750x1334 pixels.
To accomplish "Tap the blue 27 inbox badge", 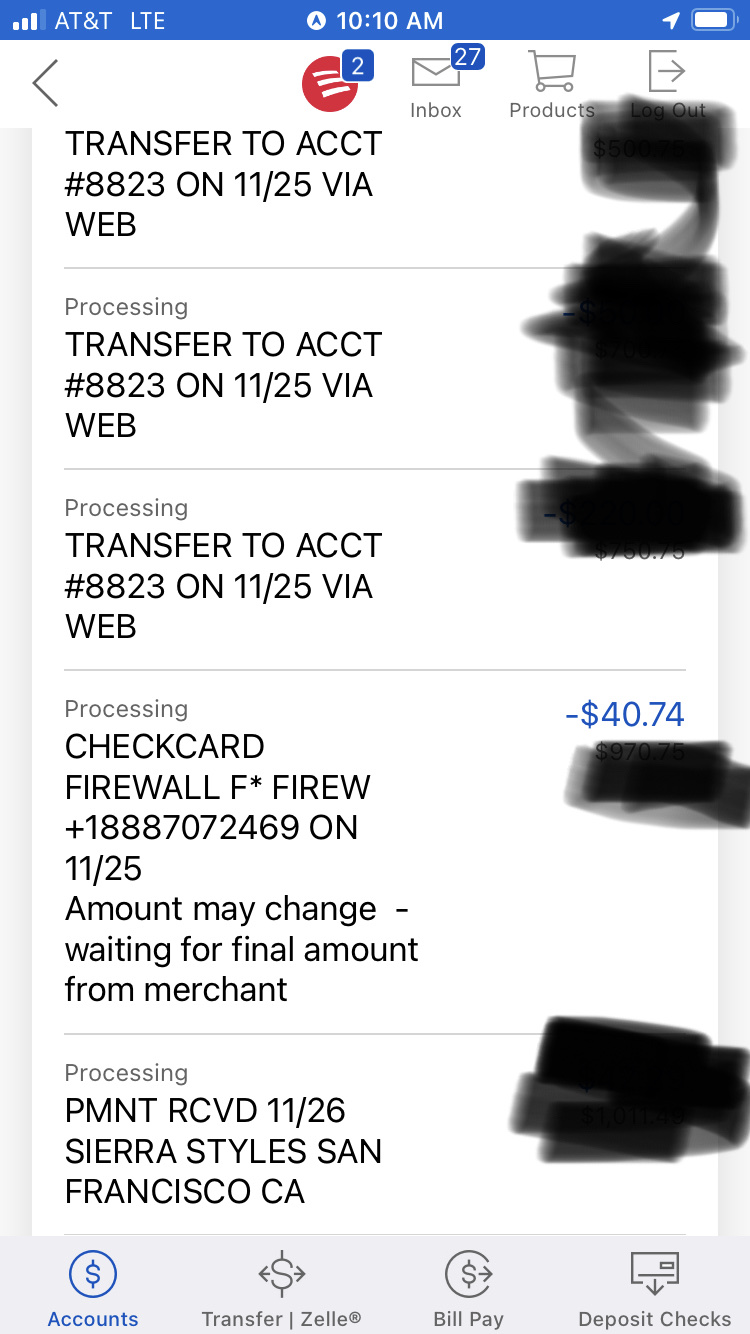I will tap(467, 56).
